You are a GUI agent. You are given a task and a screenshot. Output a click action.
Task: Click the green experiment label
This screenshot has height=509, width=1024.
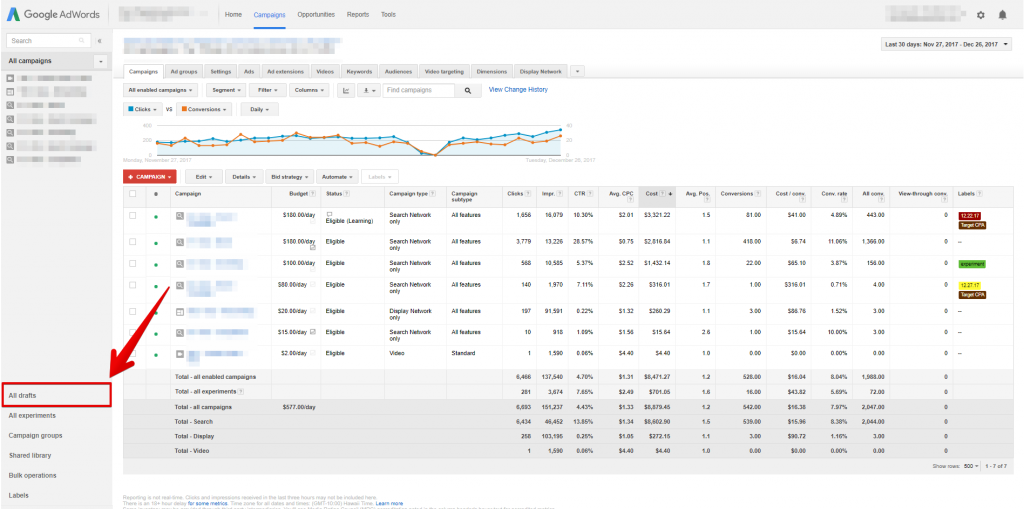(x=972, y=264)
